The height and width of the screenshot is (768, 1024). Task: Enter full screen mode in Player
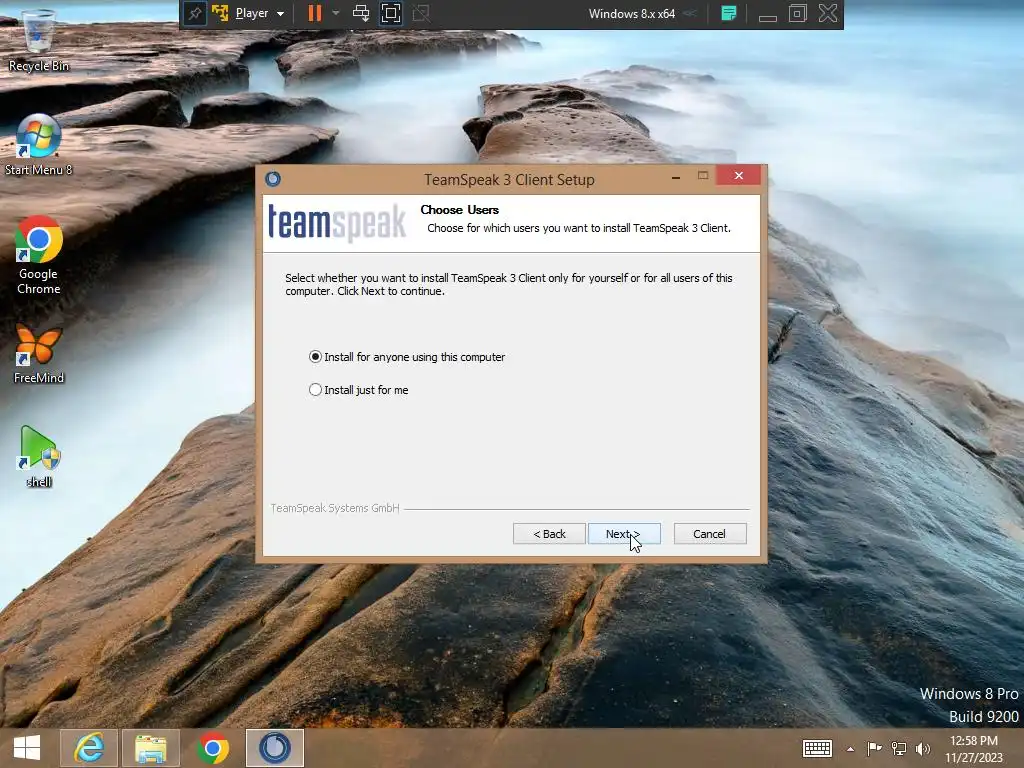coord(391,13)
